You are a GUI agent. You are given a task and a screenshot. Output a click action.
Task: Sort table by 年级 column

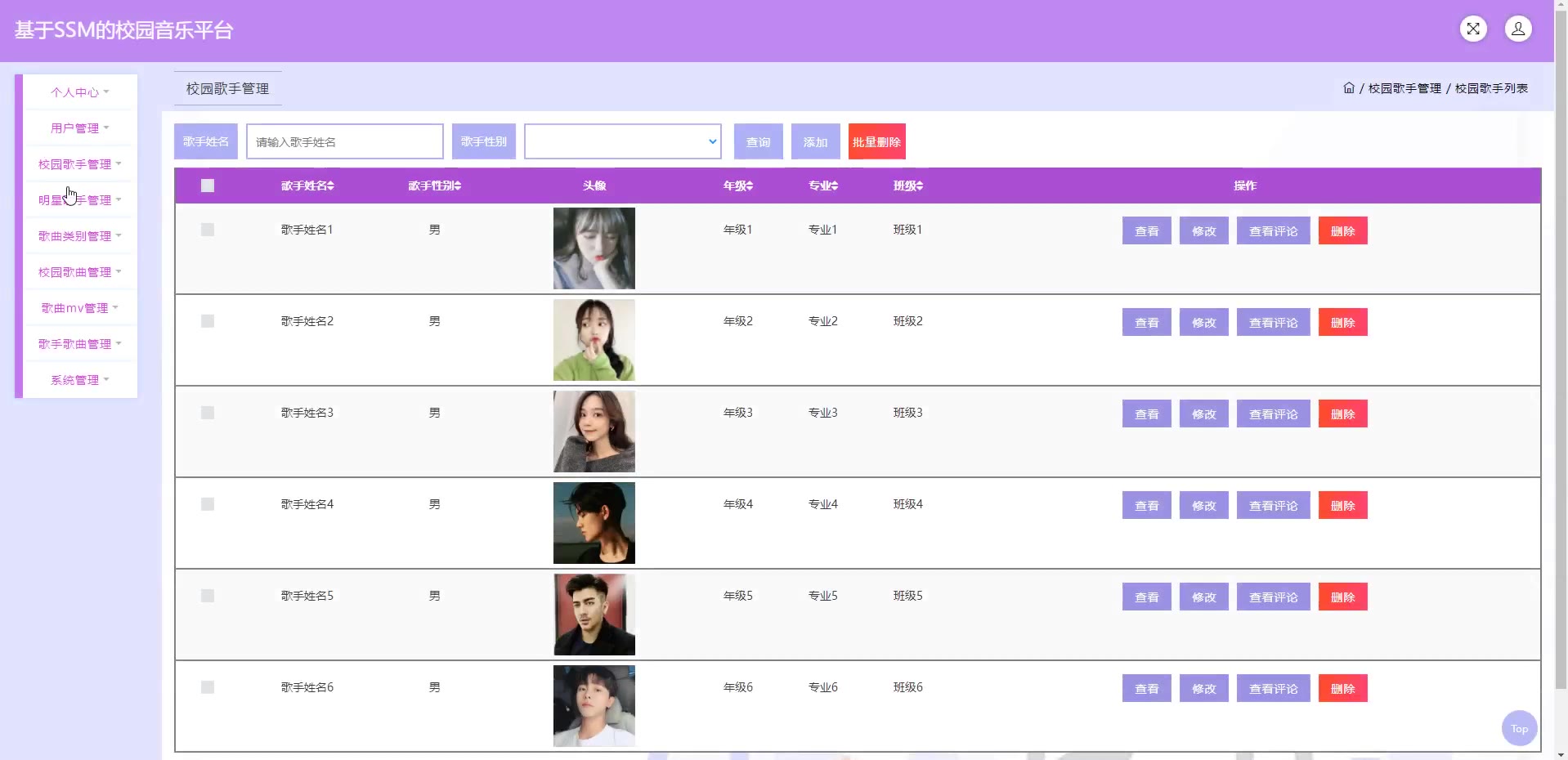tap(738, 186)
